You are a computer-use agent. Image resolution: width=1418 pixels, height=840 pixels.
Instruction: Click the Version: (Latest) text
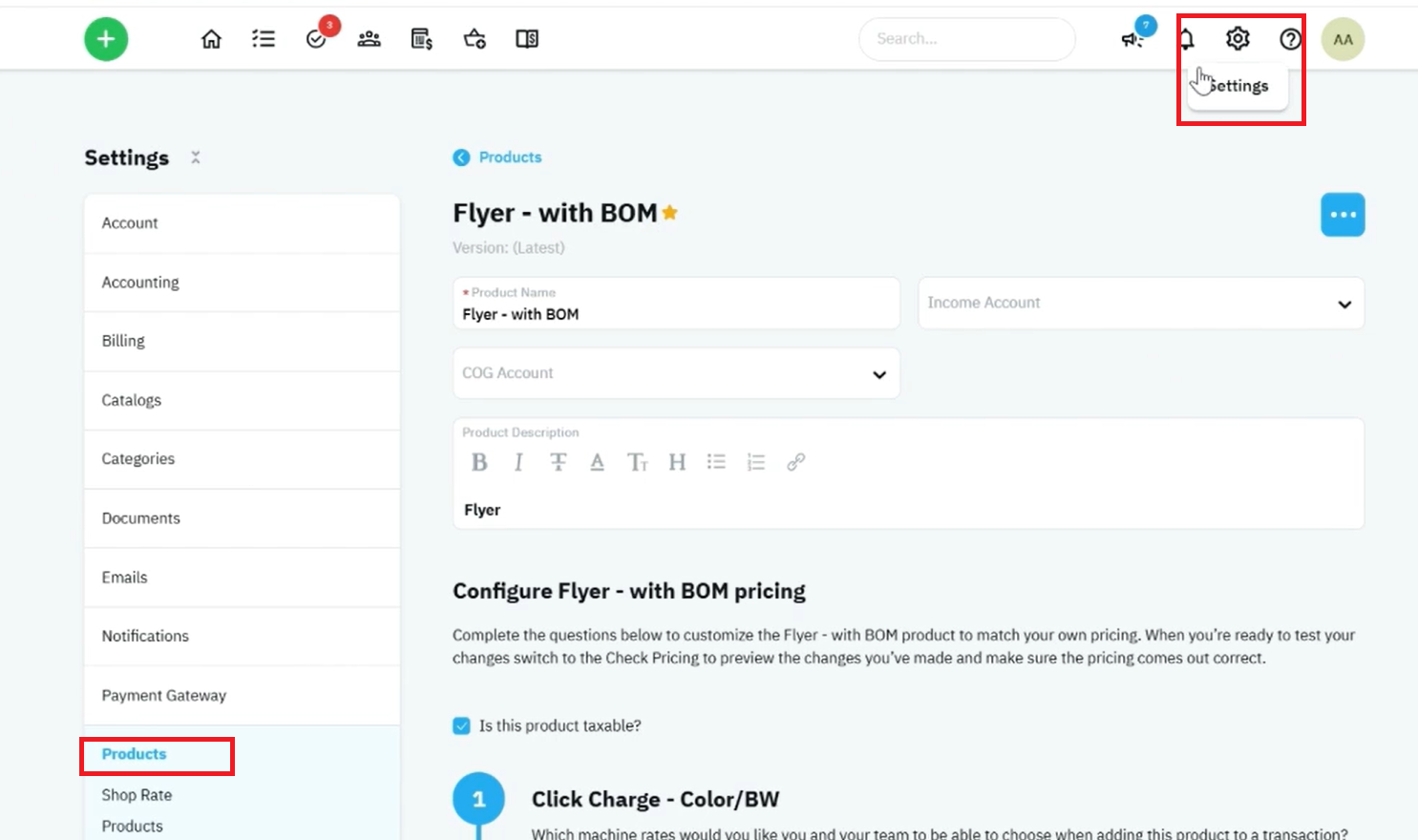(x=508, y=248)
